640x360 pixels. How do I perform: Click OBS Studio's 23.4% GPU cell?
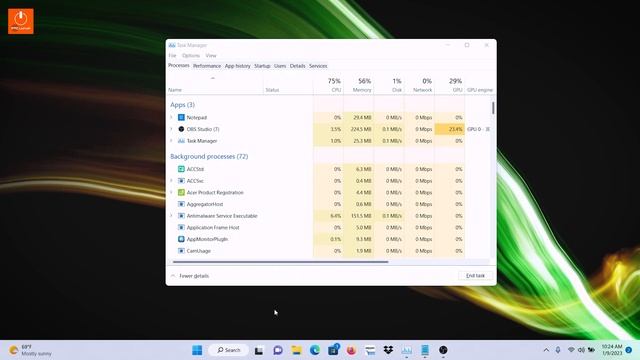[450, 129]
